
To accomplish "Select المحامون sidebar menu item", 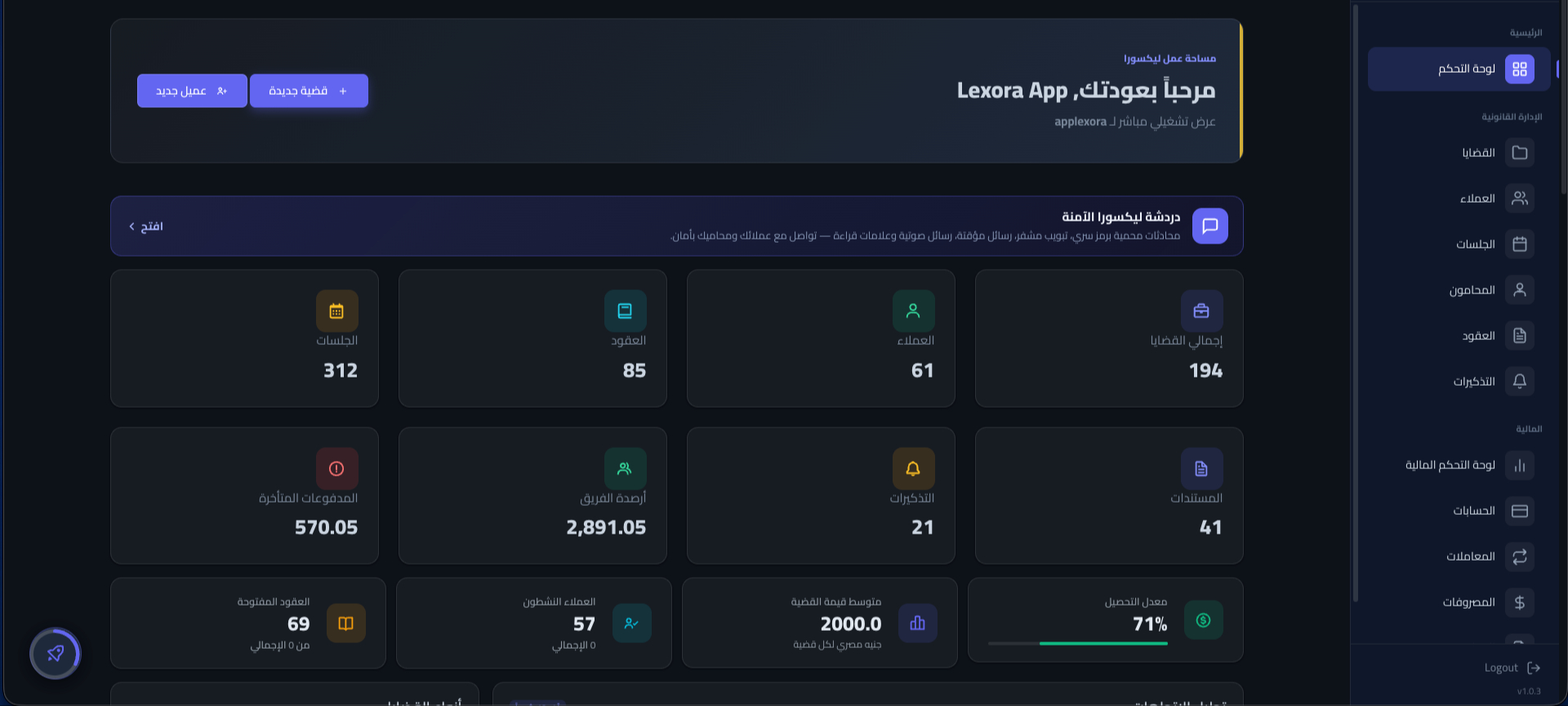I will pyautogui.click(x=1459, y=290).
